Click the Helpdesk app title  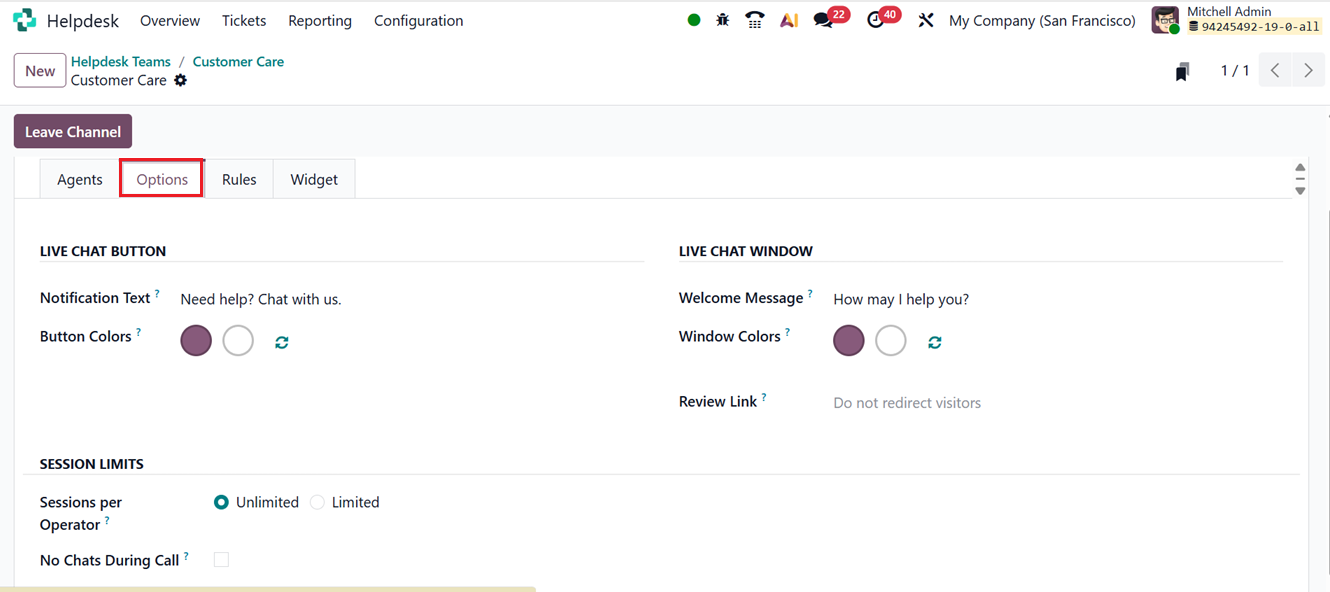[x=83, y=20]
